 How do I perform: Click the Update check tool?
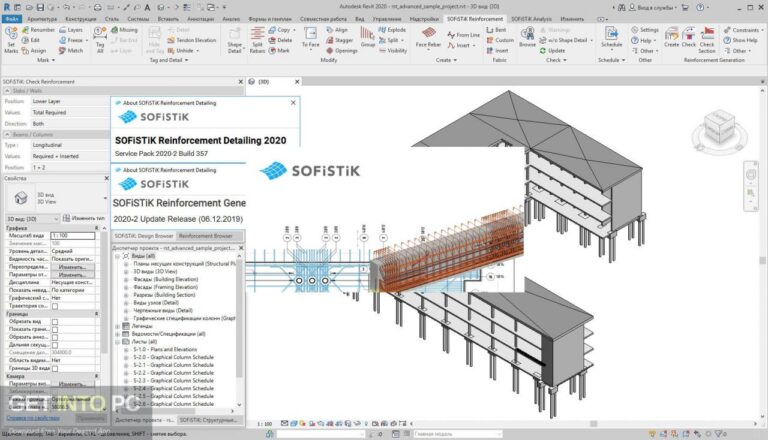(x=552, y=50)
